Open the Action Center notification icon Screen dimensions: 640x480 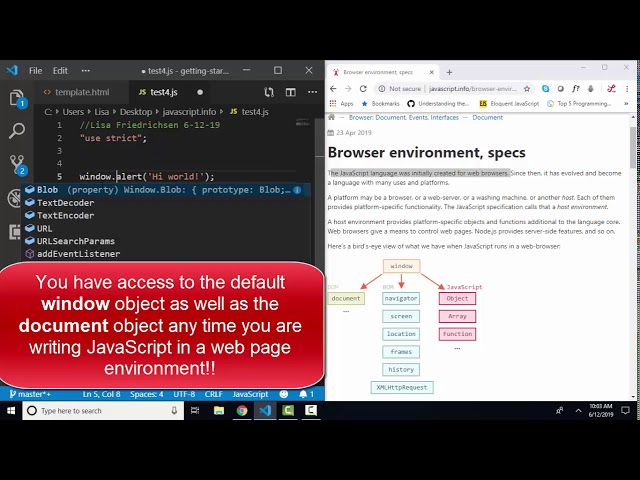tap(625, 411)
